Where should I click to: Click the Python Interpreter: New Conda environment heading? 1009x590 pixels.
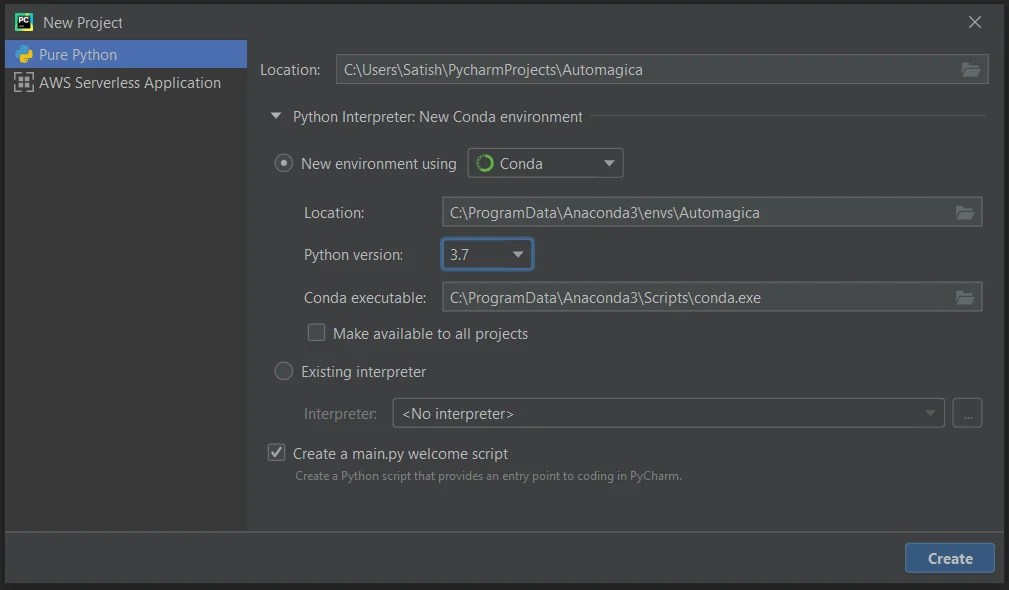click(438, 116)
